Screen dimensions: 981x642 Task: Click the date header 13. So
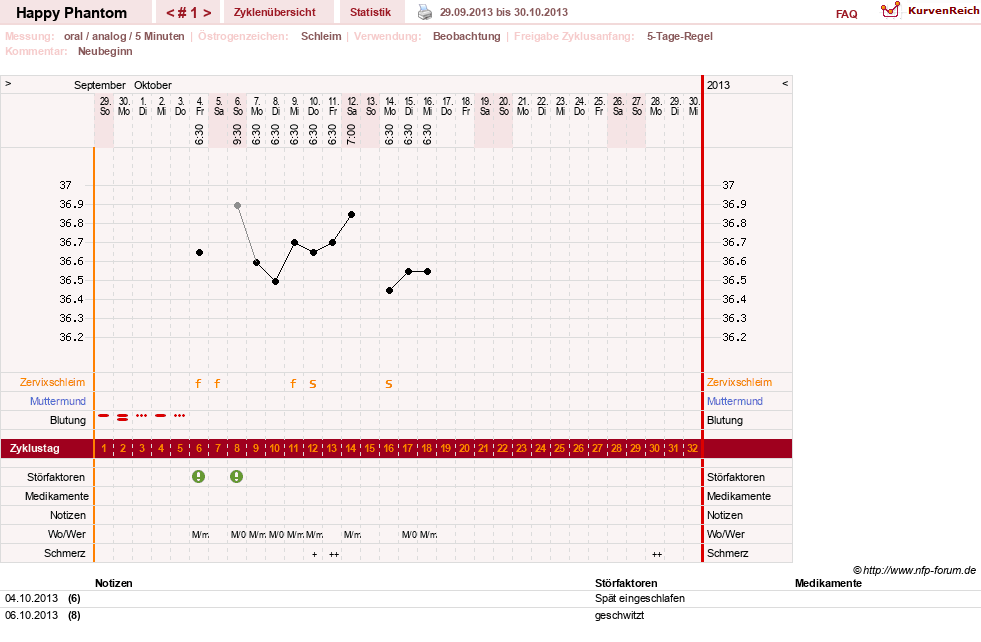pos(371,106)
